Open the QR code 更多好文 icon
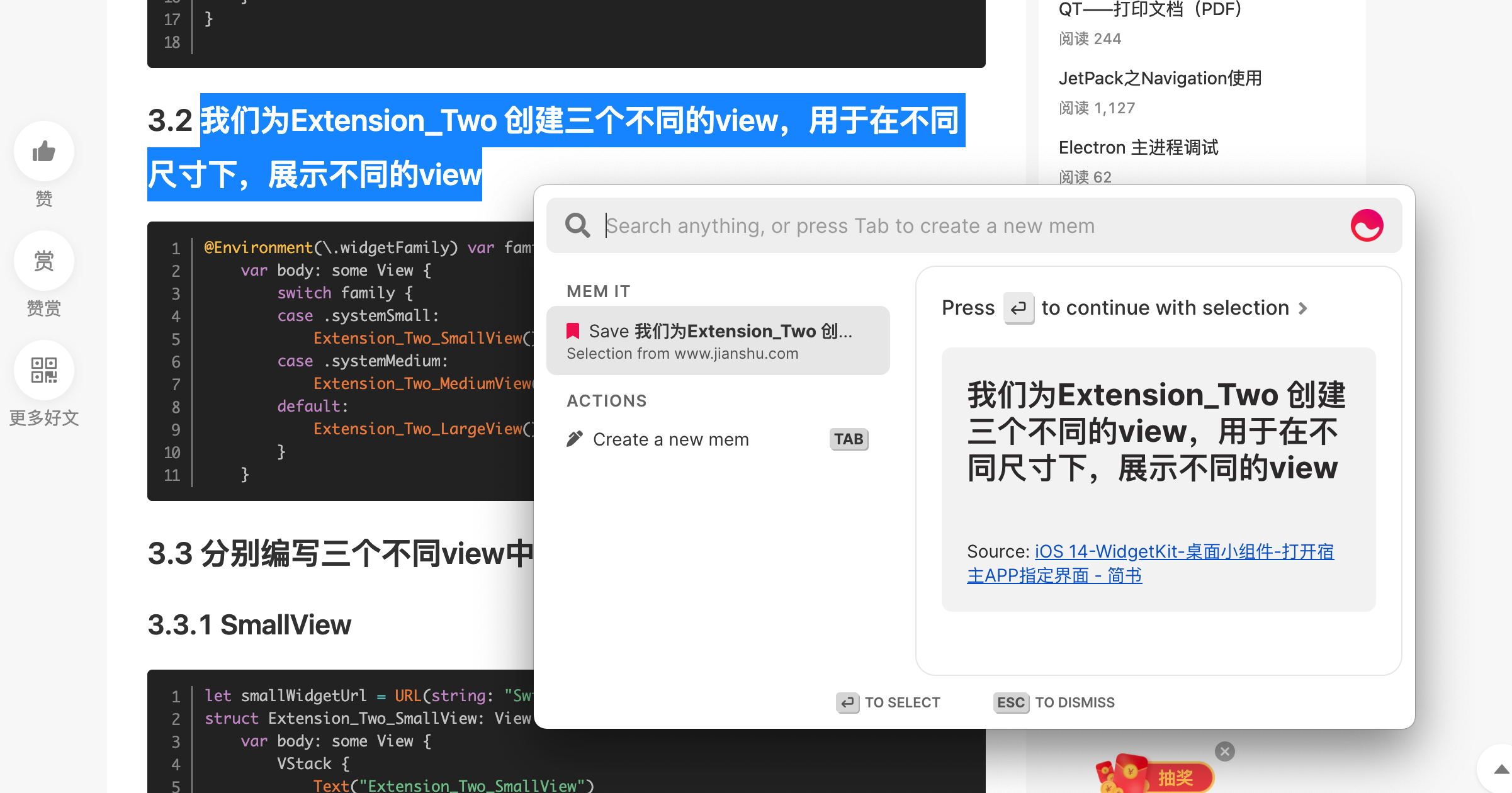1512x793 pixels. point(43,370)
